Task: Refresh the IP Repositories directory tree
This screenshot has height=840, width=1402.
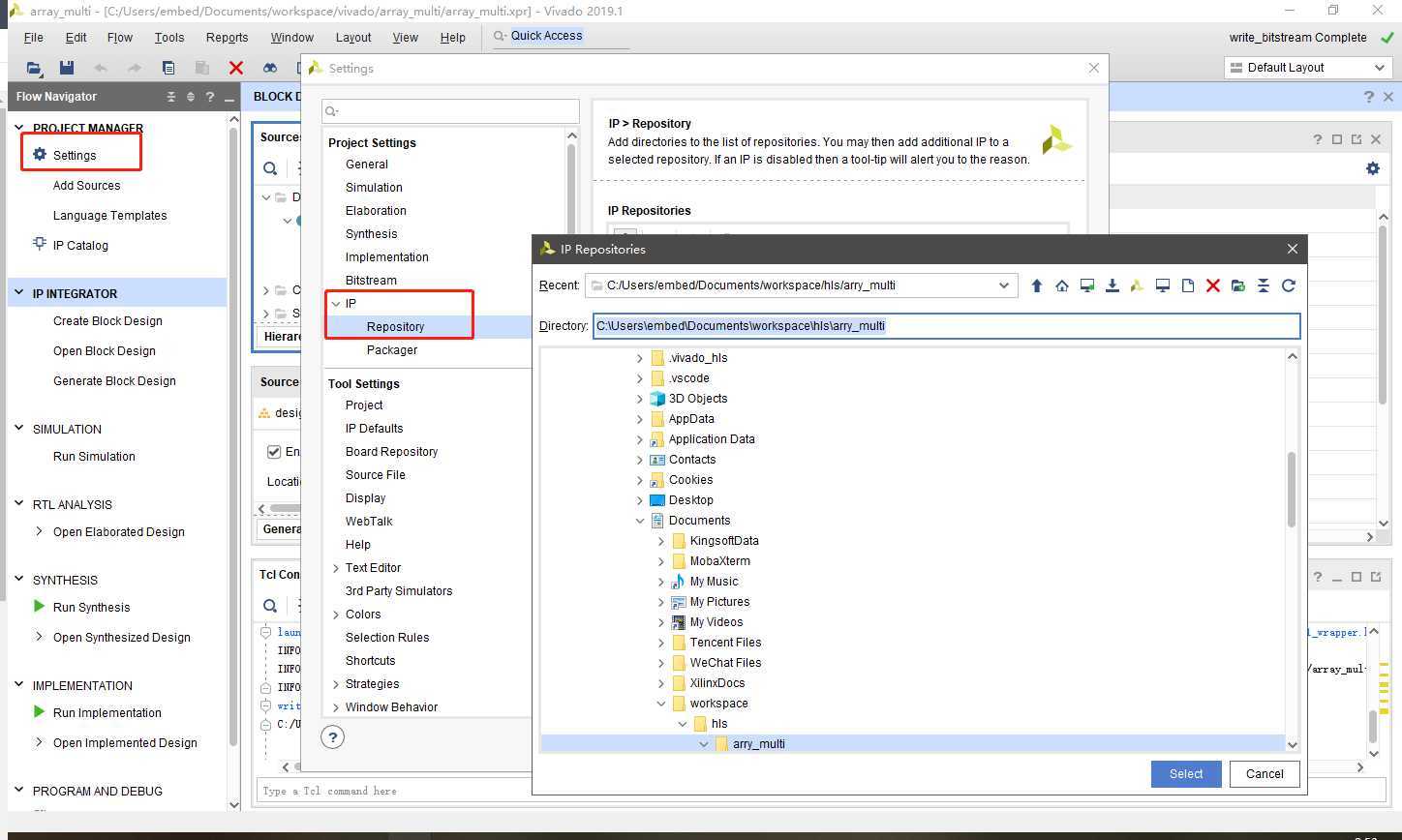Action: (x=1289, y=285)
